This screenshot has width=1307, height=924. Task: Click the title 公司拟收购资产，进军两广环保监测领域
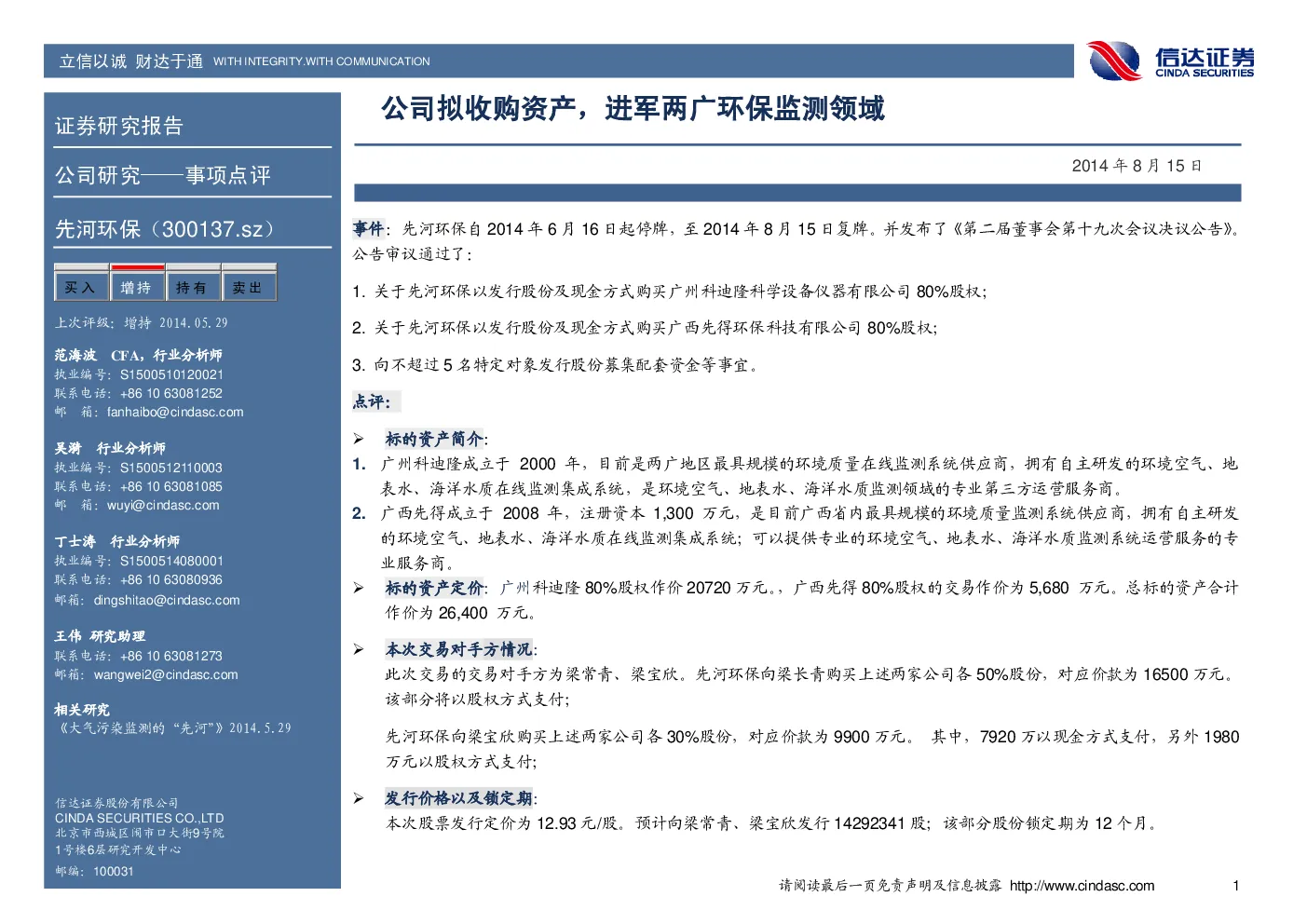pos(633,109)
